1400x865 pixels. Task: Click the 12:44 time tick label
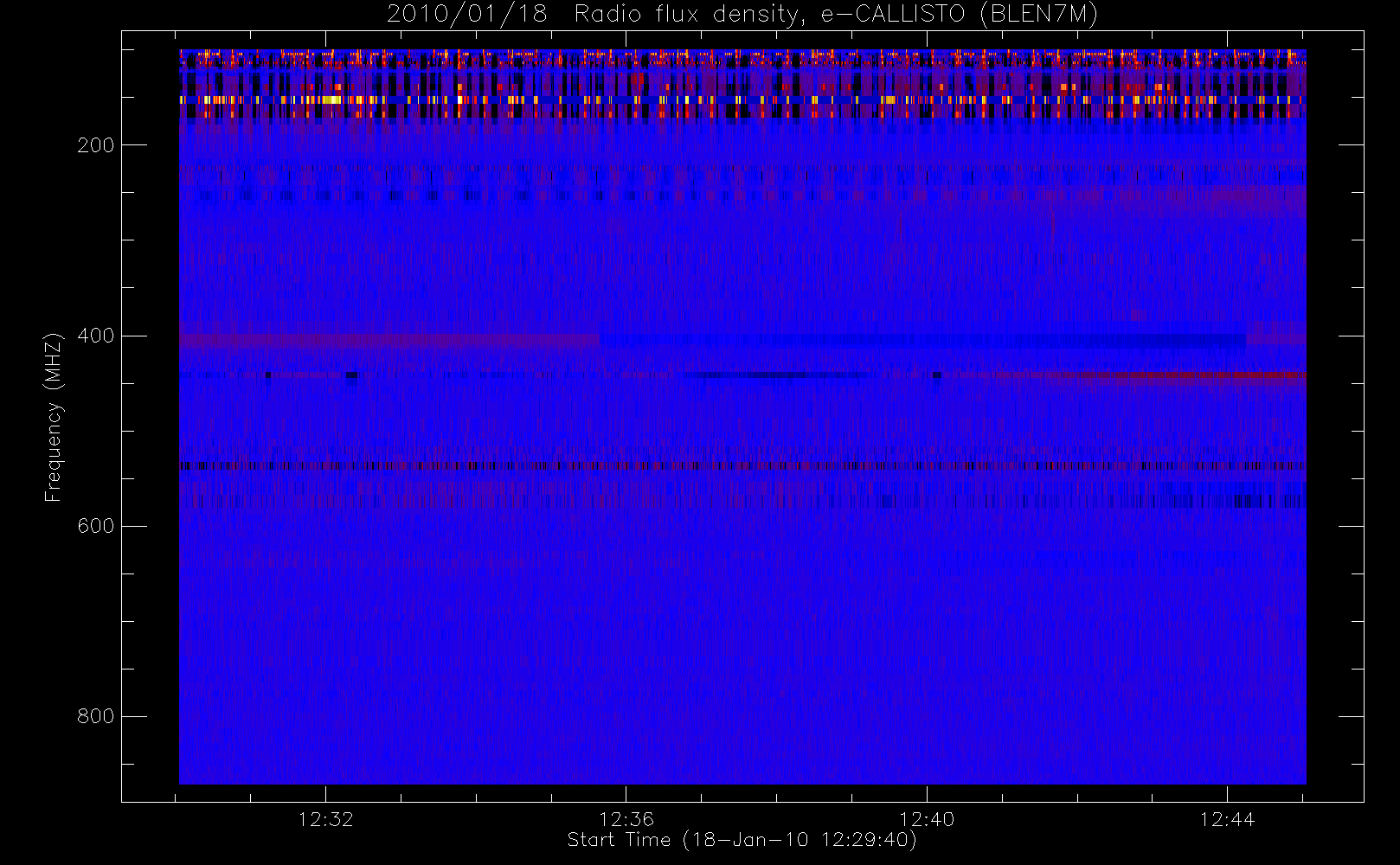point(1227,819)
